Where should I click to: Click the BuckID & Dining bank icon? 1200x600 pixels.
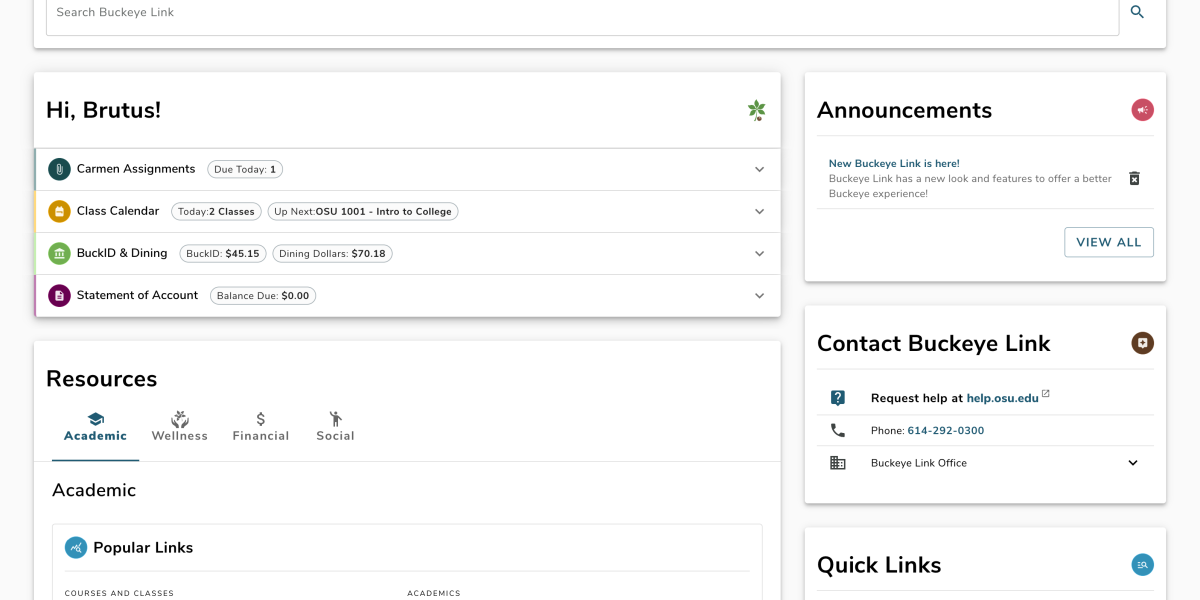click(x=59, y=253)
